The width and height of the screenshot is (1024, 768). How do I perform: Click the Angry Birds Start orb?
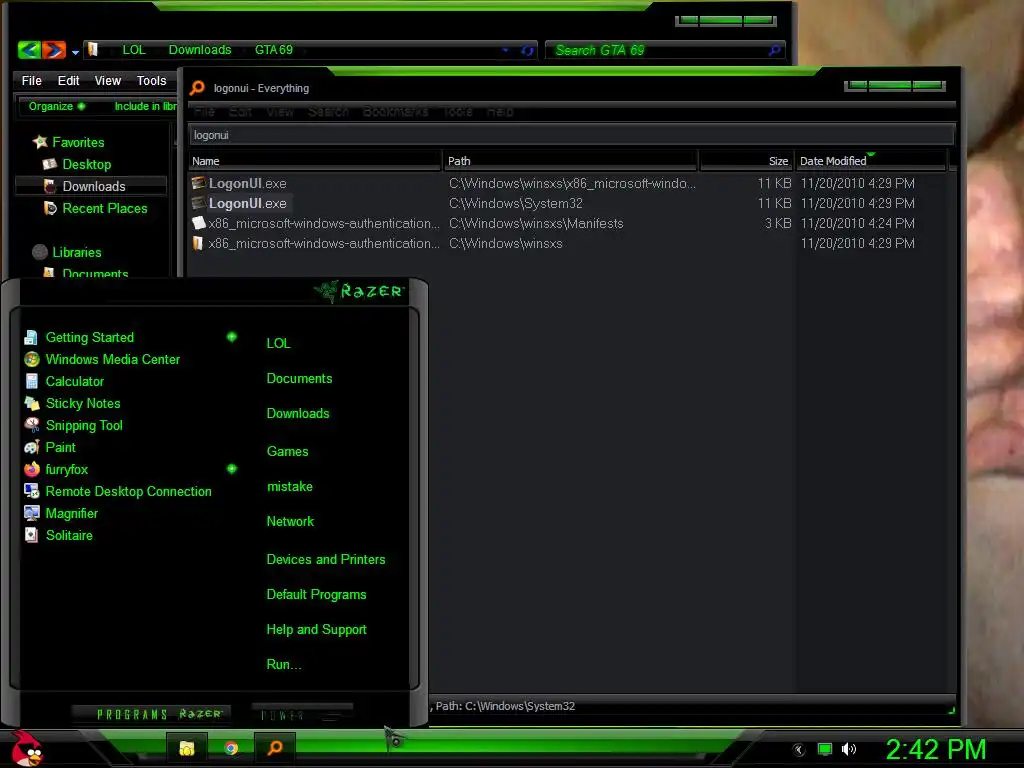(x=26, y=748)
